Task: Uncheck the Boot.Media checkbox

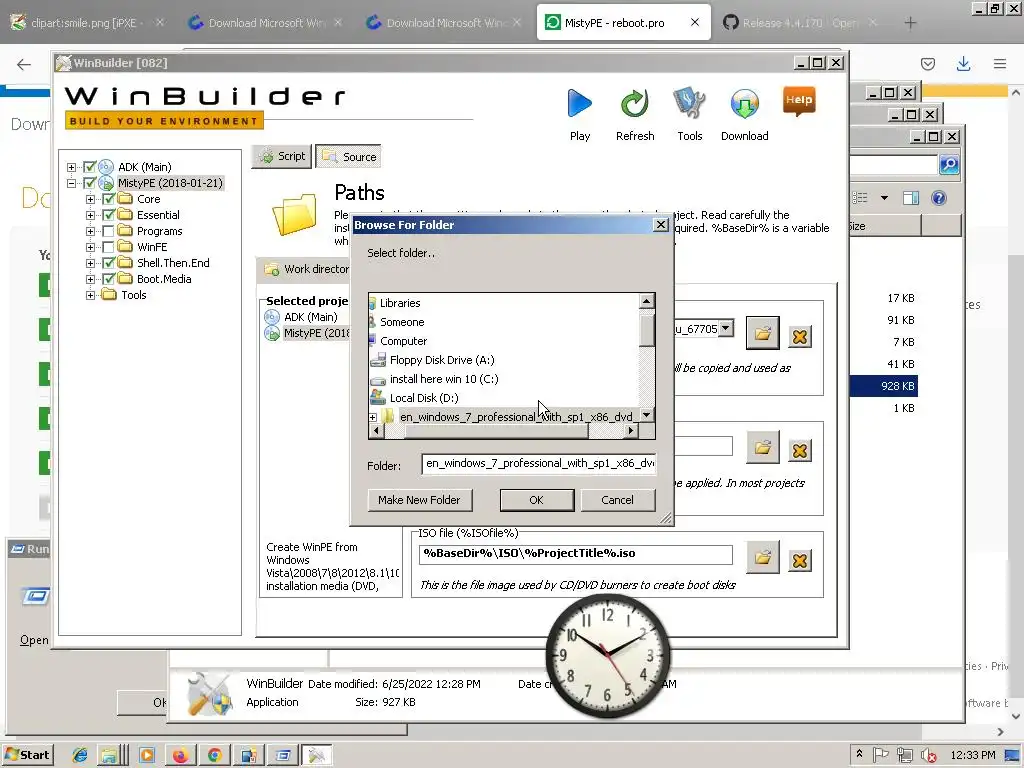Action: pyautogui.click(x=108, y=279)
